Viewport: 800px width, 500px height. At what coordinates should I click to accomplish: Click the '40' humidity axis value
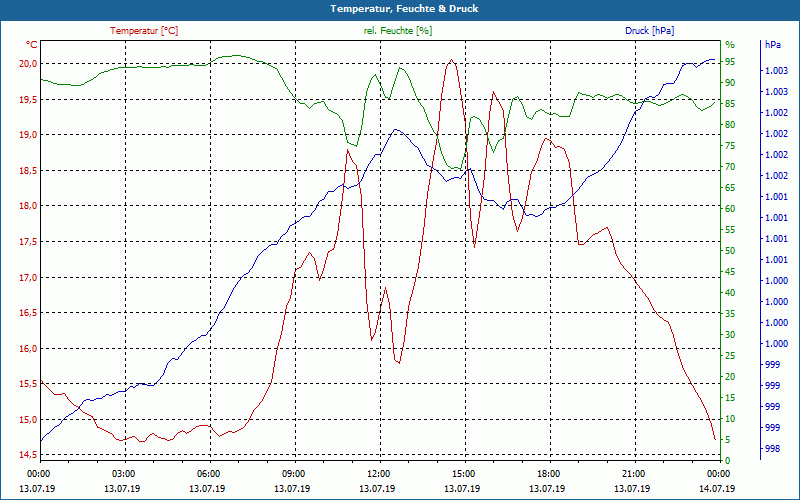pos(730,293)
